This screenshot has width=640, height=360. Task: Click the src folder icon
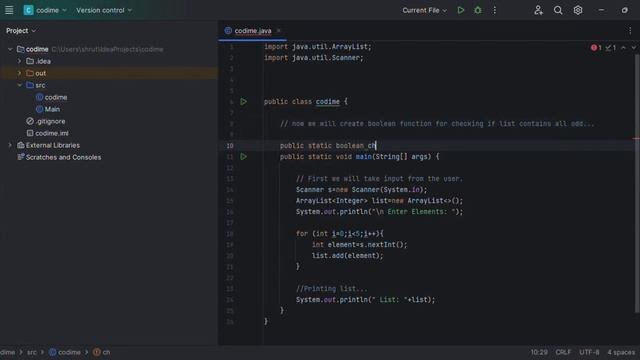tap(30, 85)
